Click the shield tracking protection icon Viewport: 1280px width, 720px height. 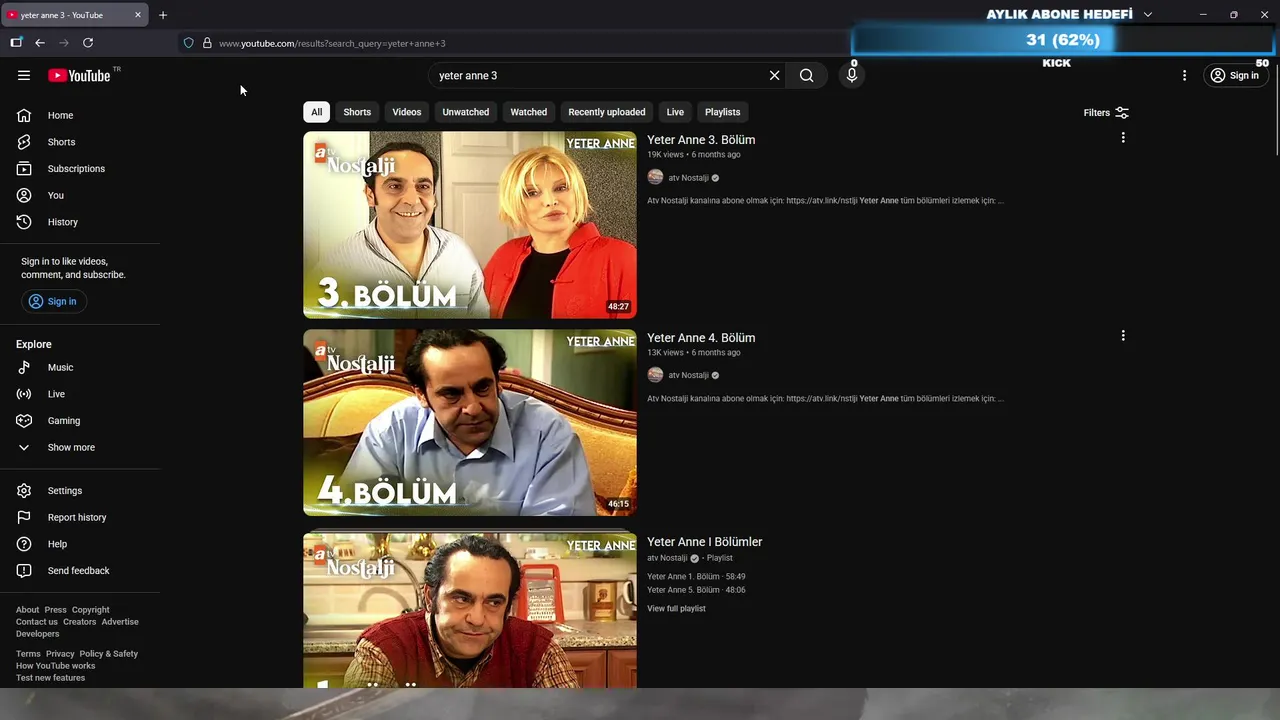[188, 43]
